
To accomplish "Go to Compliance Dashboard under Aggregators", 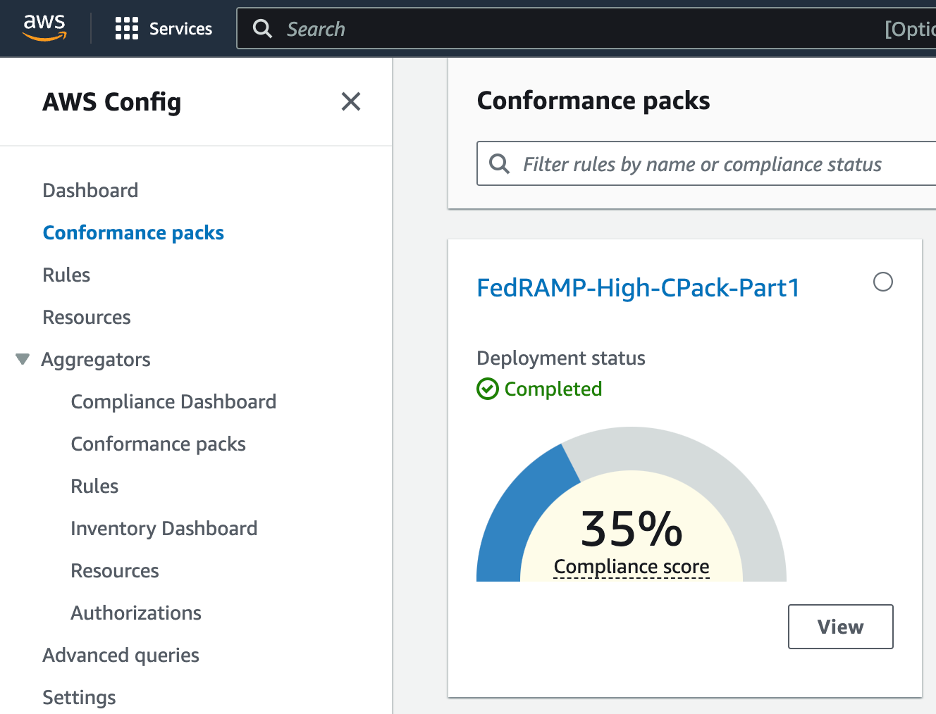I will (x=173, y=401).
